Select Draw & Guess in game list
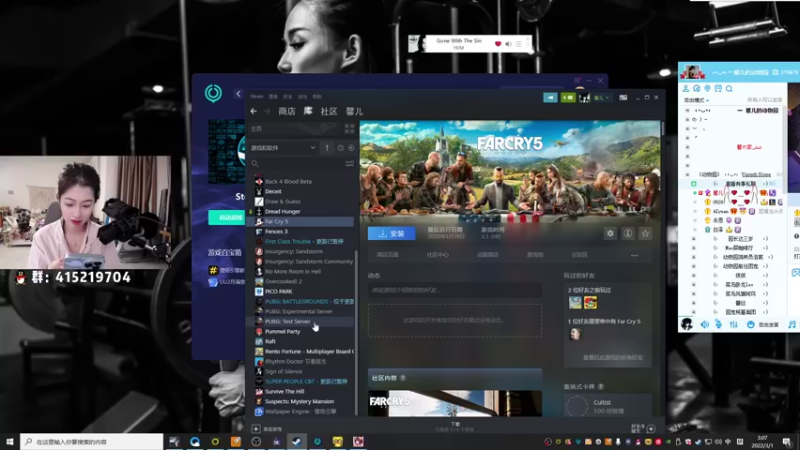800x450 pixels. [x=302, y=202]
